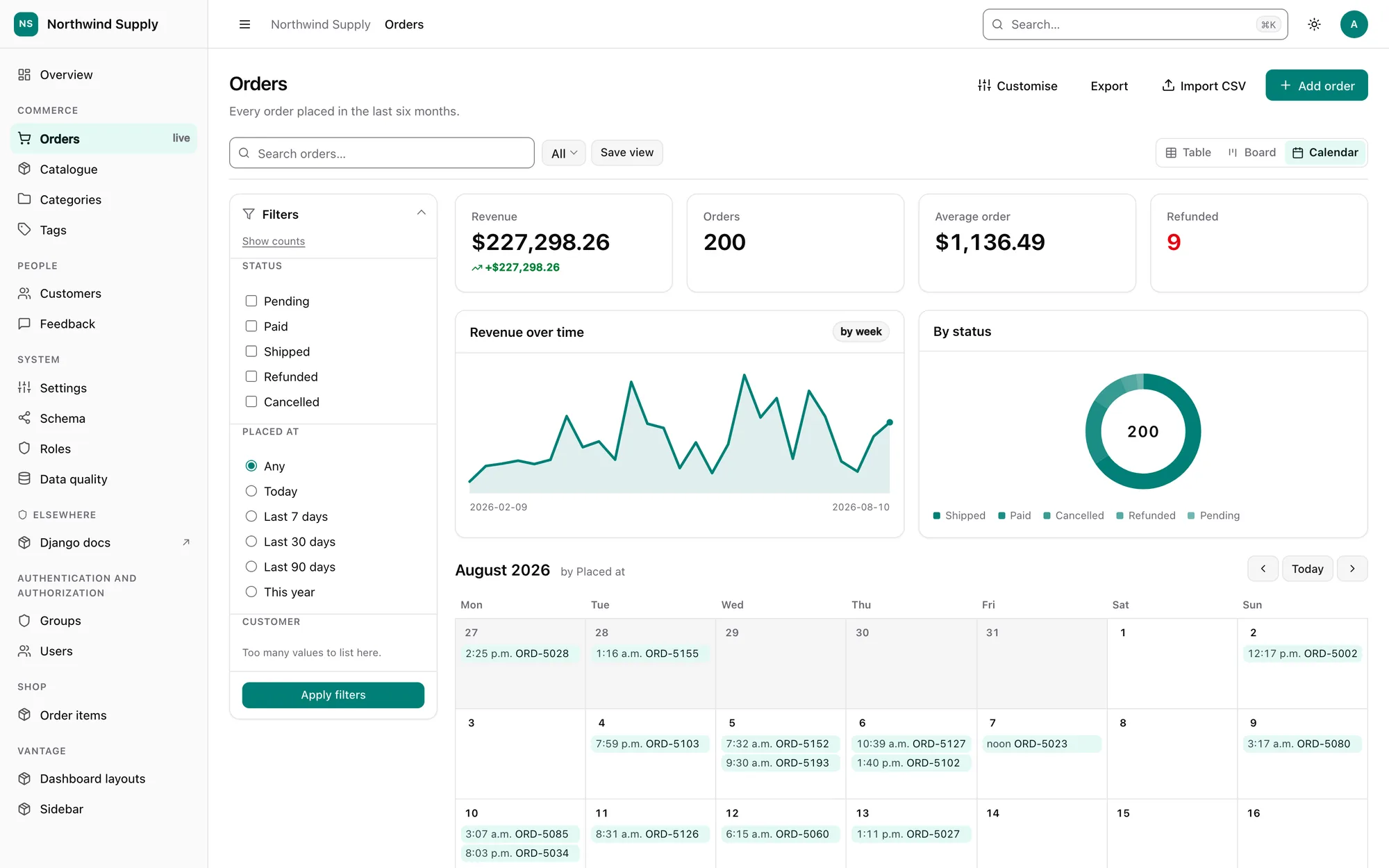Select the Last 30 days radio button
This screenshot has width=1389, height=868.
point(251,541)
